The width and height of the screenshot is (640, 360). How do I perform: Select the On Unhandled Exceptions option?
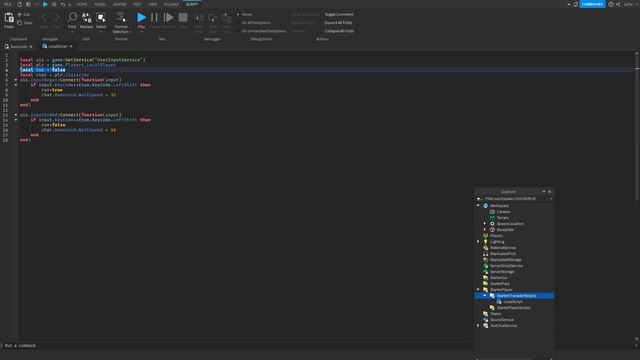click(x=261, y=31)
